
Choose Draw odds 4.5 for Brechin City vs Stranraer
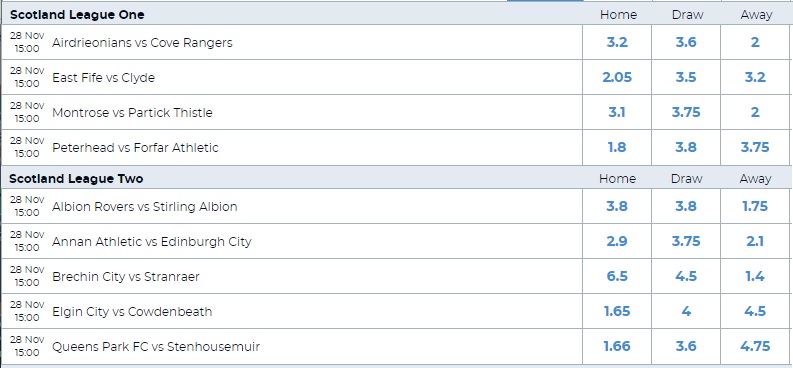click(x=686, y=276)
